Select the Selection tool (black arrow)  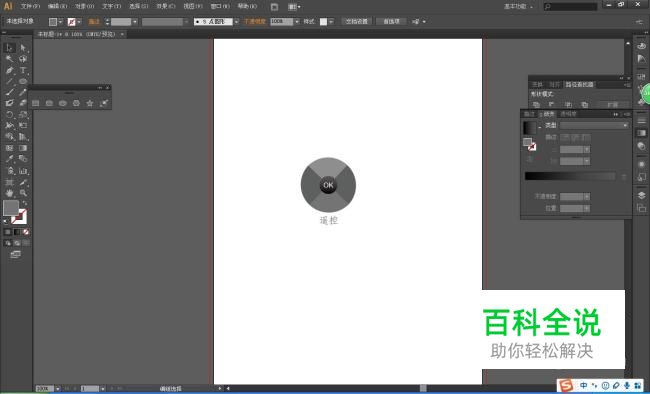pyautogui.click(x=10, y=48)
